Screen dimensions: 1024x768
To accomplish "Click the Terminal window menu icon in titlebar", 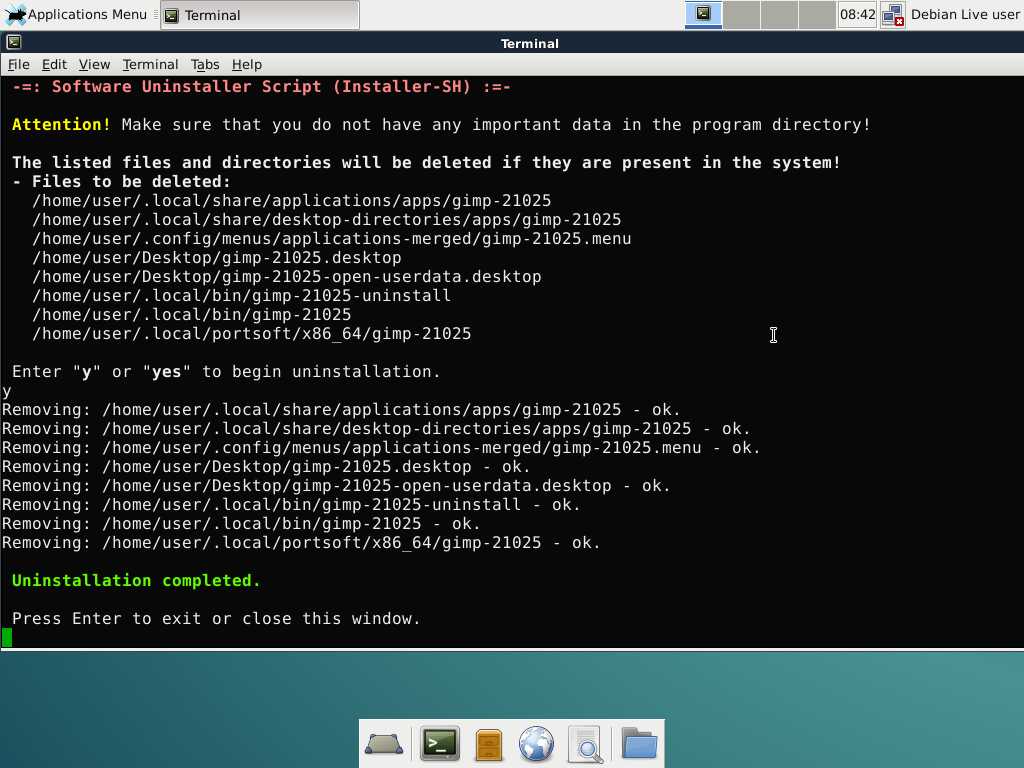I will coord(14,42).
